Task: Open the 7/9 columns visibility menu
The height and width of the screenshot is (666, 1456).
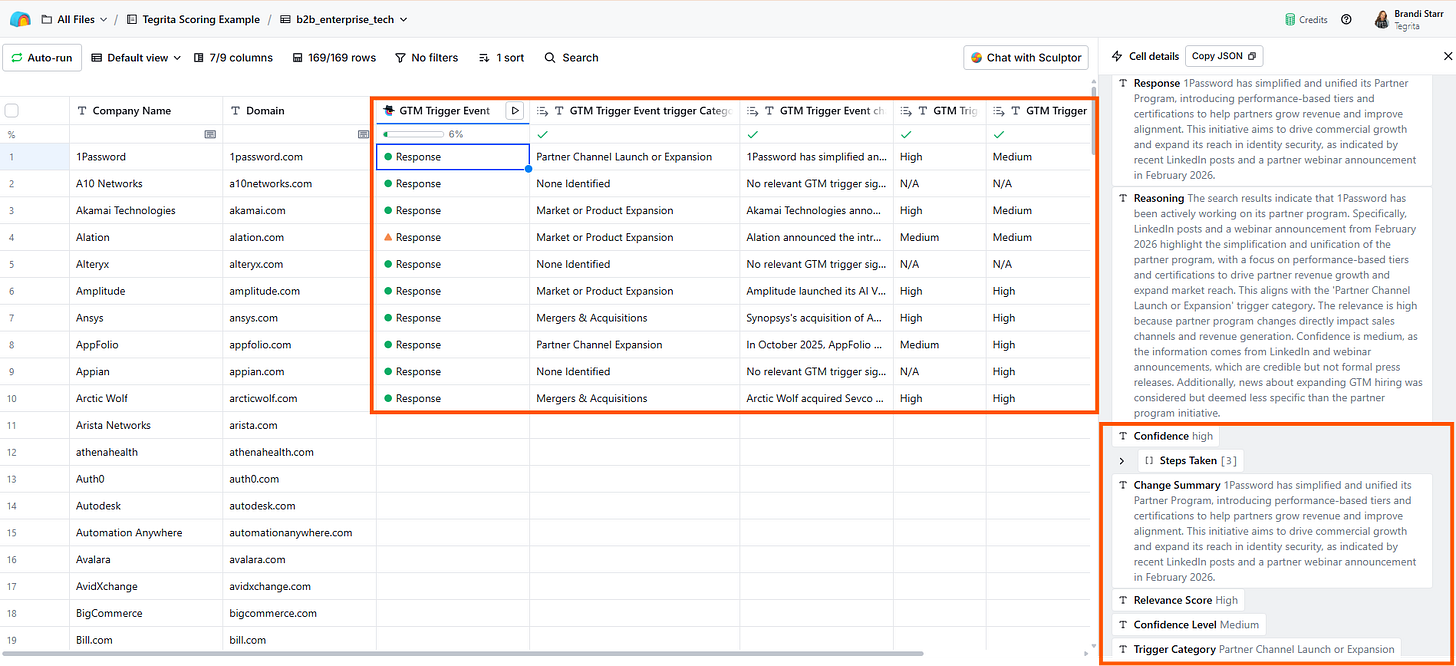Action: point(233,58)
